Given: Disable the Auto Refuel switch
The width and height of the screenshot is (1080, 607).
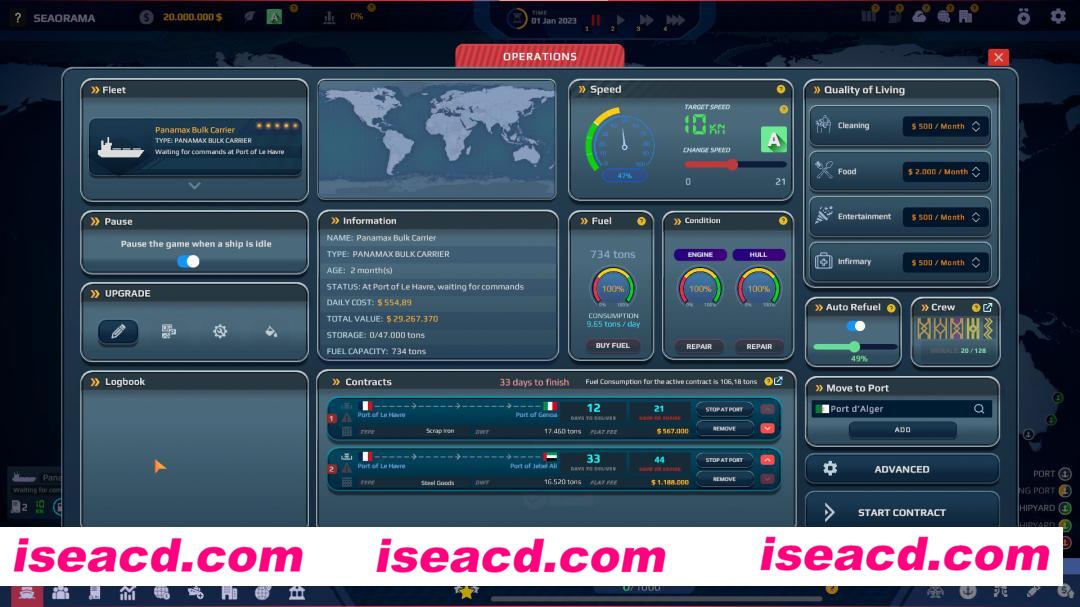Looking at the screenshot, I should 855,326.
